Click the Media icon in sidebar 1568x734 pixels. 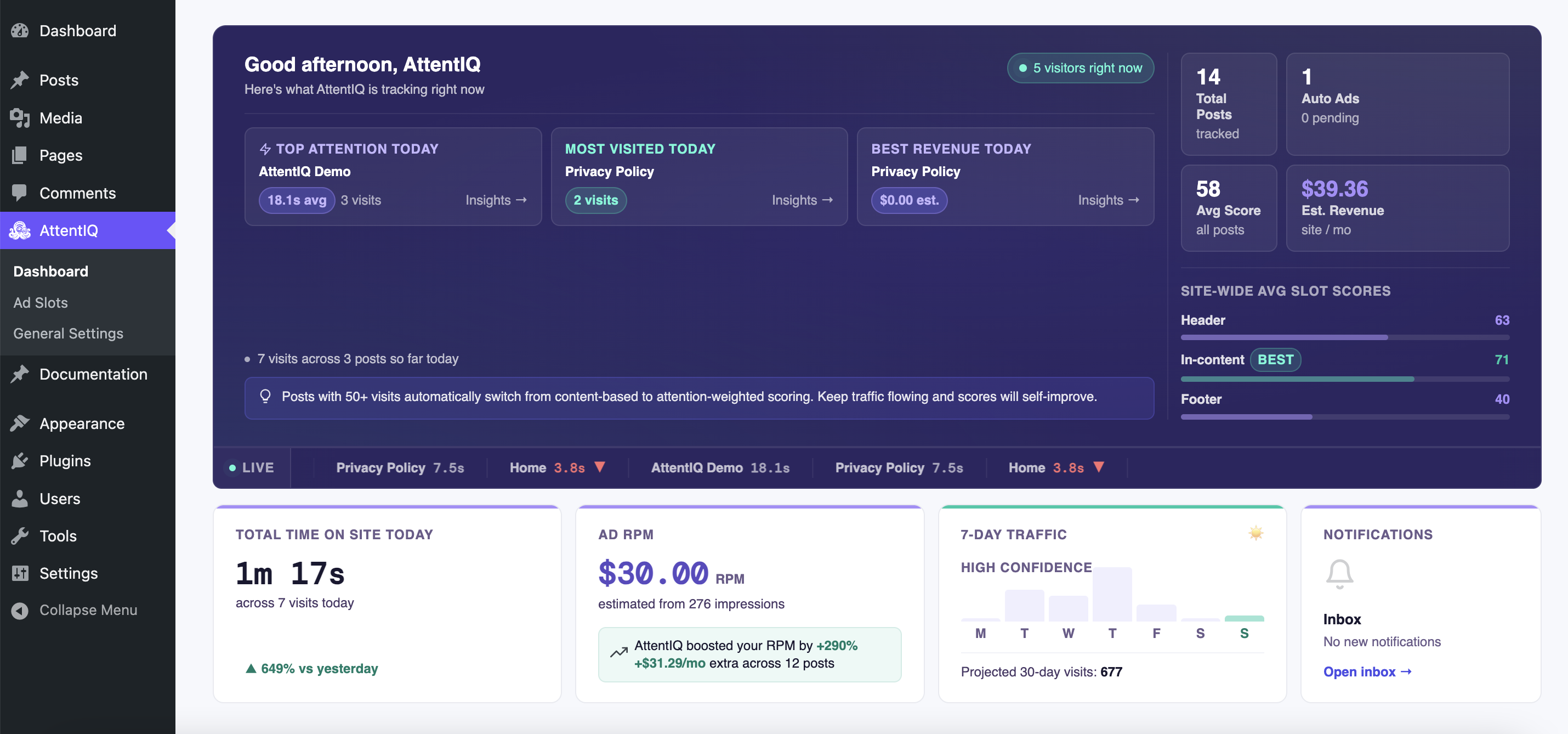pyautogui.click(x=20, y=117)
